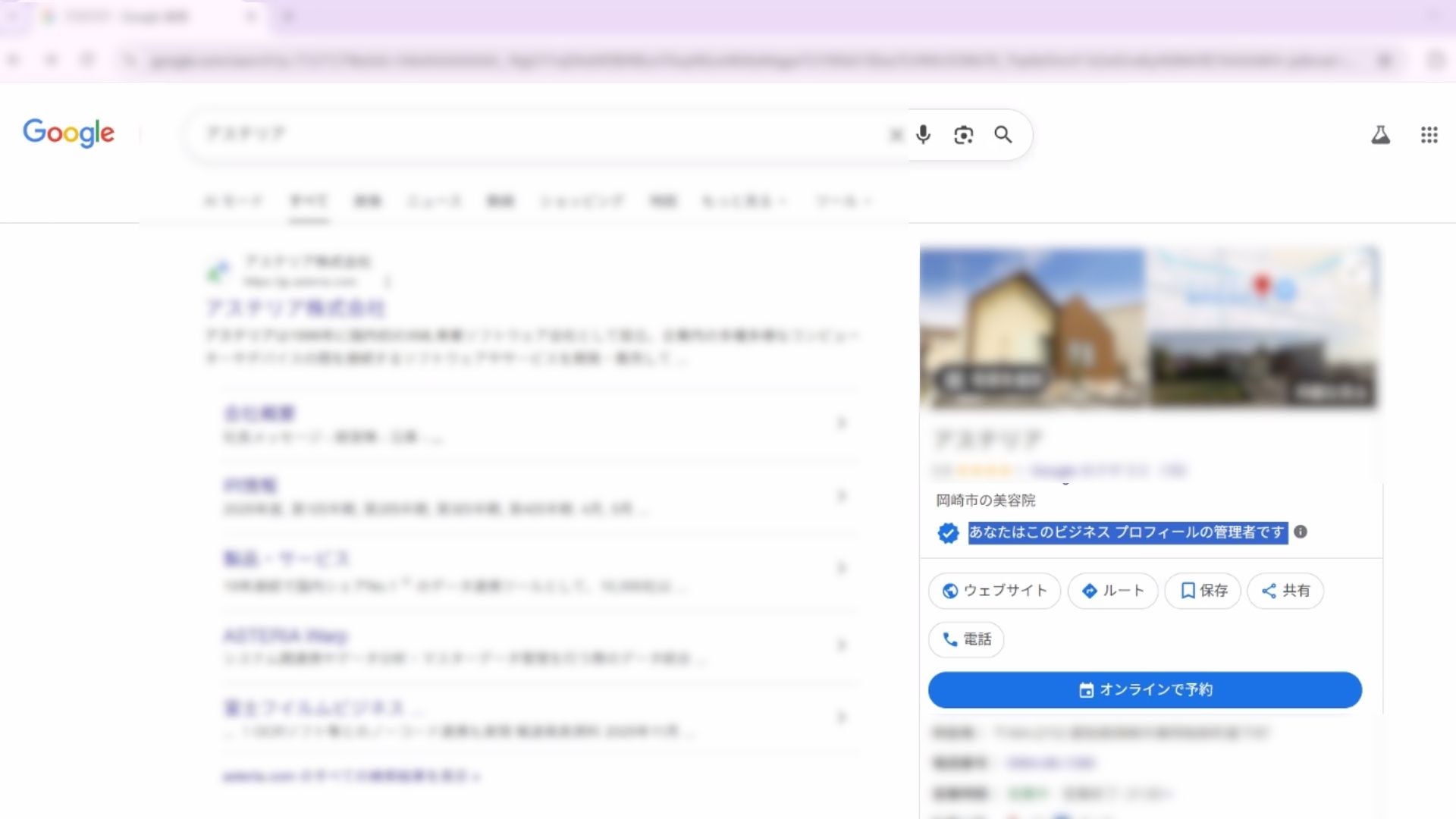Clear the search query with the X icon
Screen dimensions: 1456x819
[x=896, y=134]
